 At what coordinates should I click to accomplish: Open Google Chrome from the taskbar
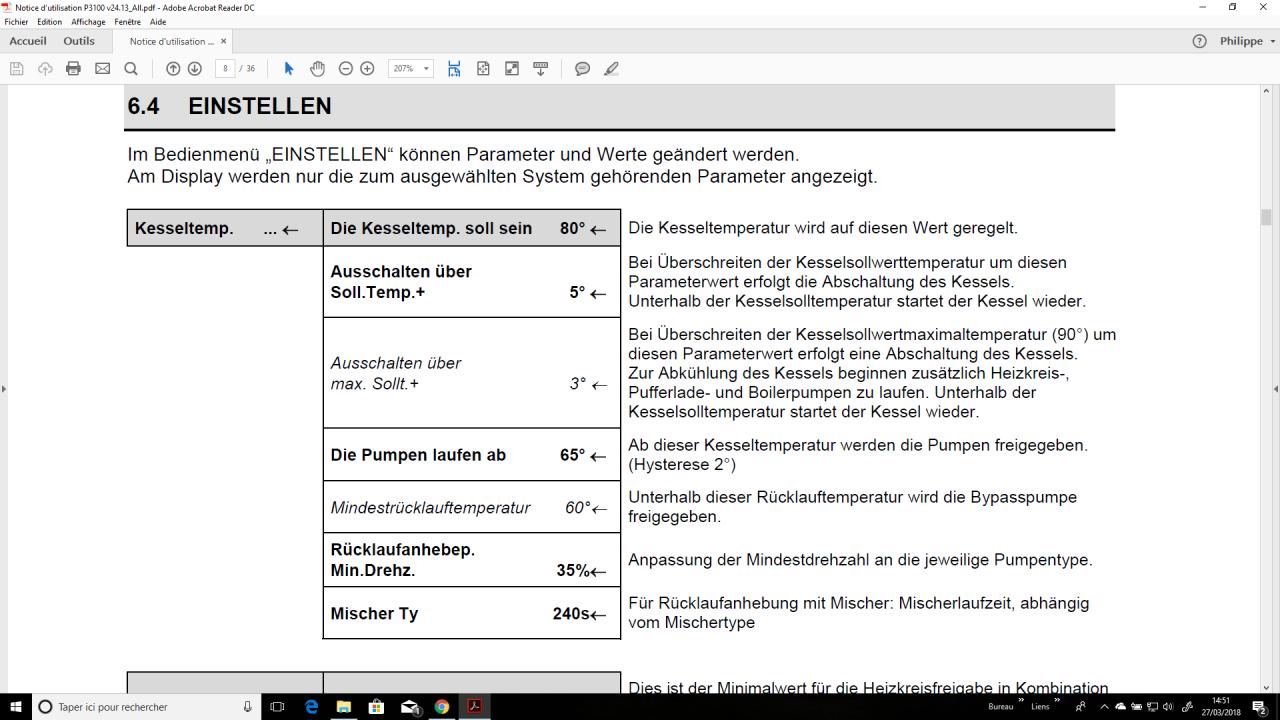[442, 707]
